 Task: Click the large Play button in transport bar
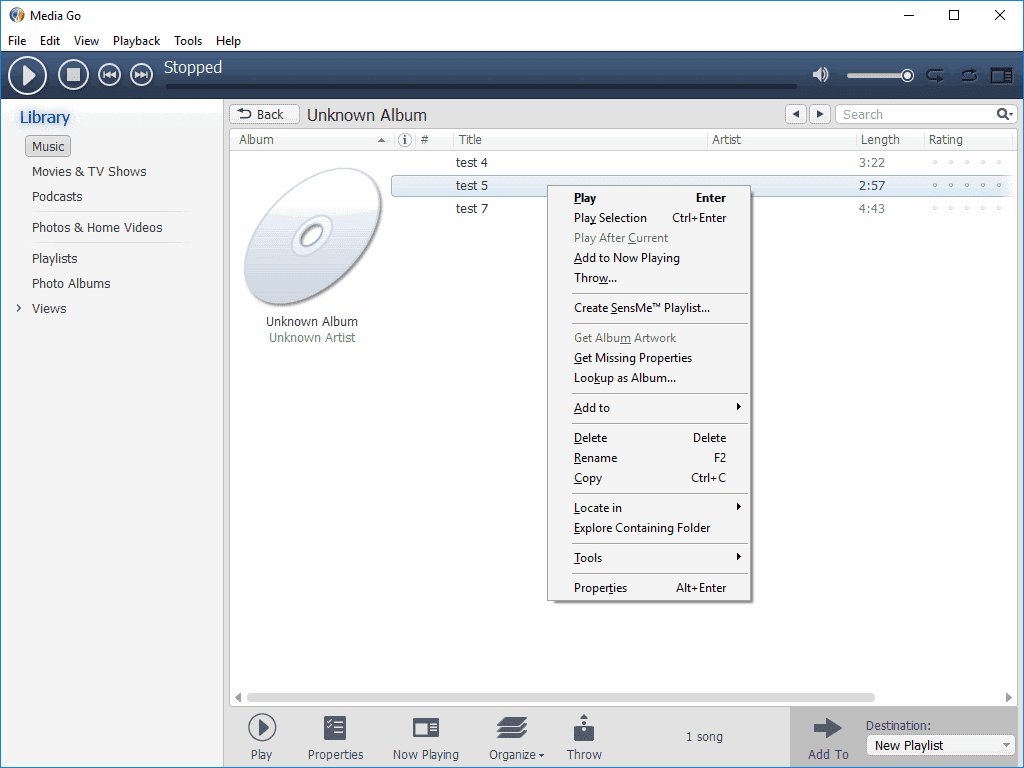point(27,76)
